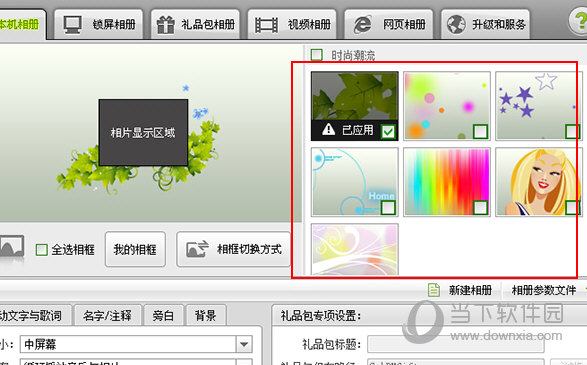Expand the 中屏幕 size dropdown
Screen dimensions: 587x365
[244, 344]
